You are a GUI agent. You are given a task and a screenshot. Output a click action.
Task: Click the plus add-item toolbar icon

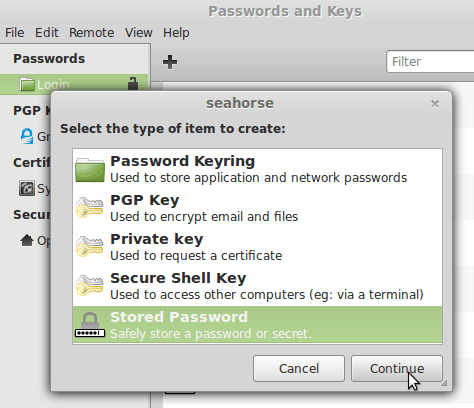[170, 62]
